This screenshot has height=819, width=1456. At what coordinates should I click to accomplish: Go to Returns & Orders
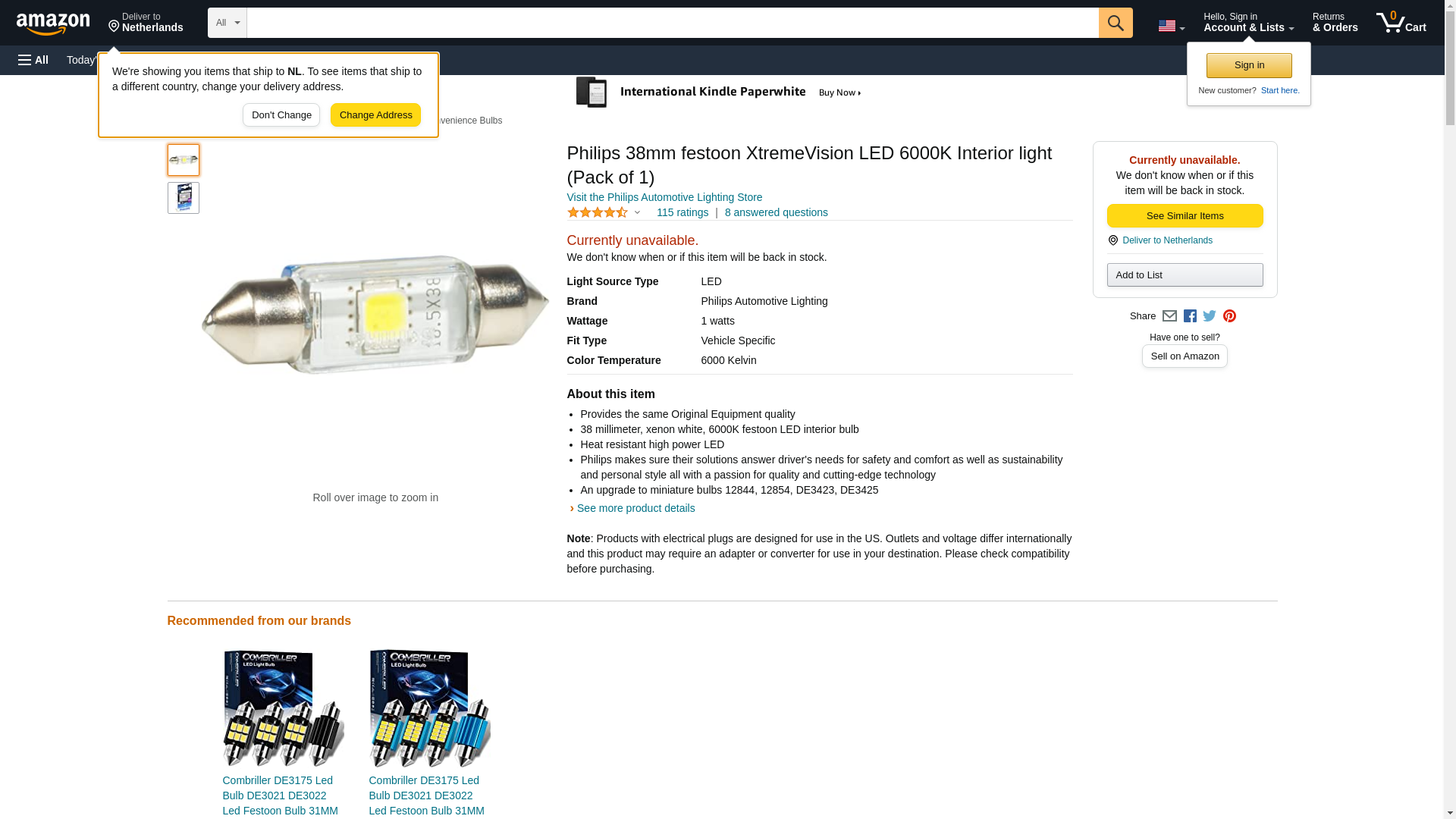coord(1335,23)
